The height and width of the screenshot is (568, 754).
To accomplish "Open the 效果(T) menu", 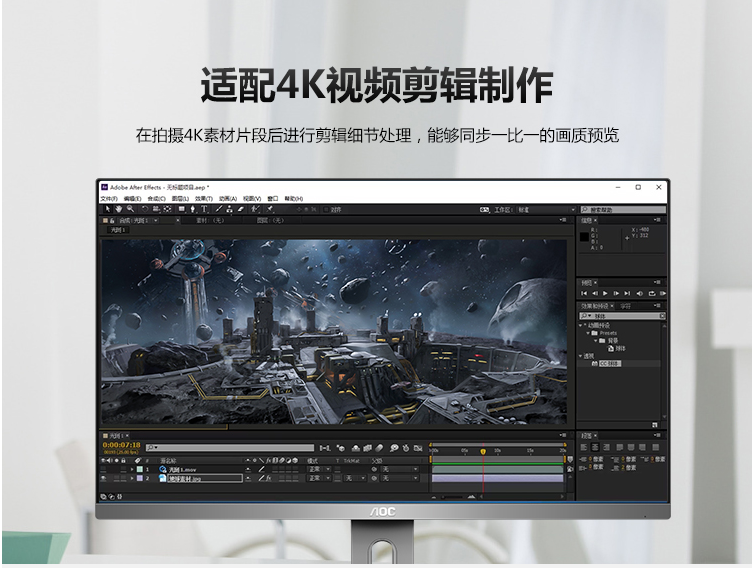I will (x=203, y=199).
